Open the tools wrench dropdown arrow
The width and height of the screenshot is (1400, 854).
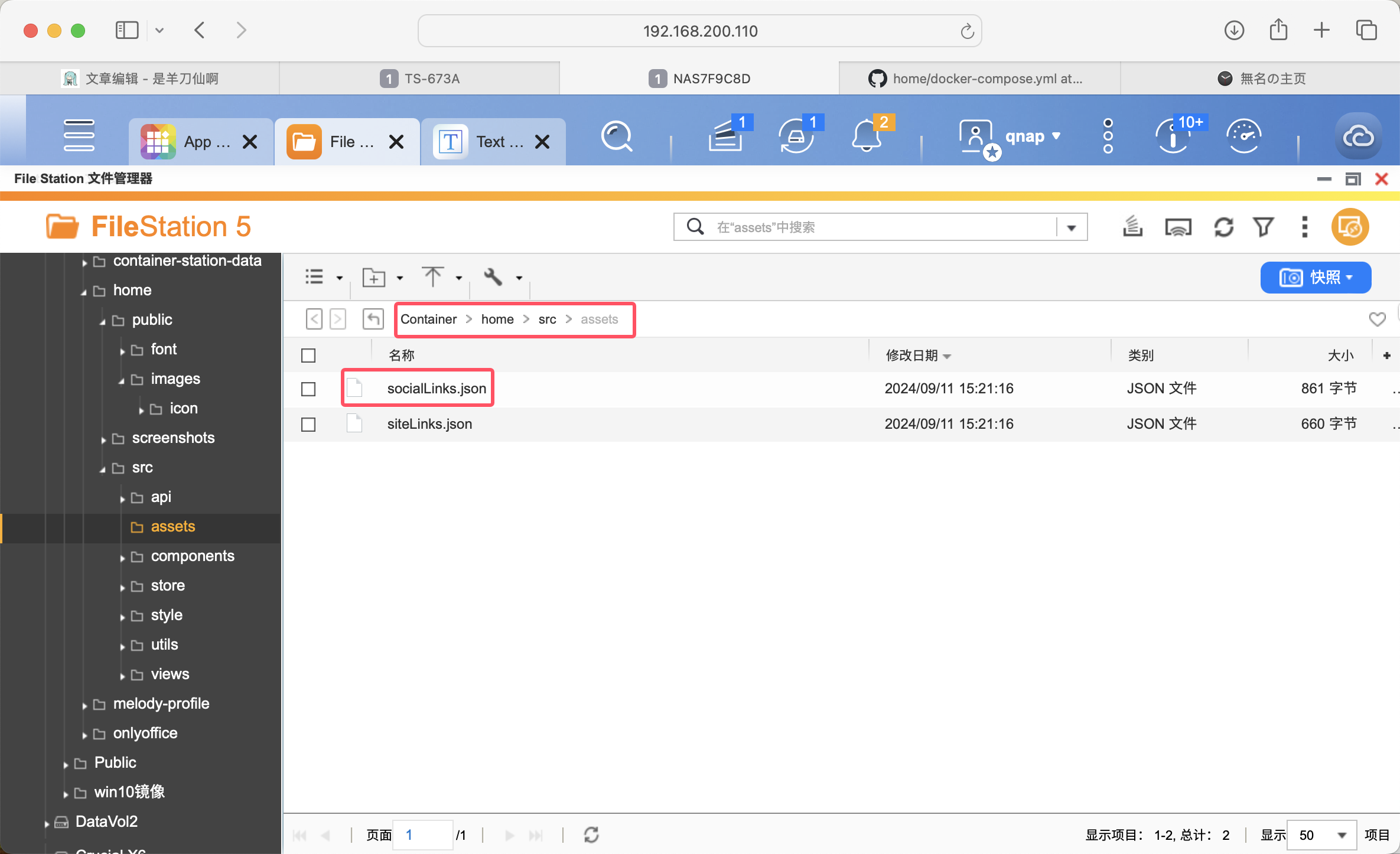(519, 278)
